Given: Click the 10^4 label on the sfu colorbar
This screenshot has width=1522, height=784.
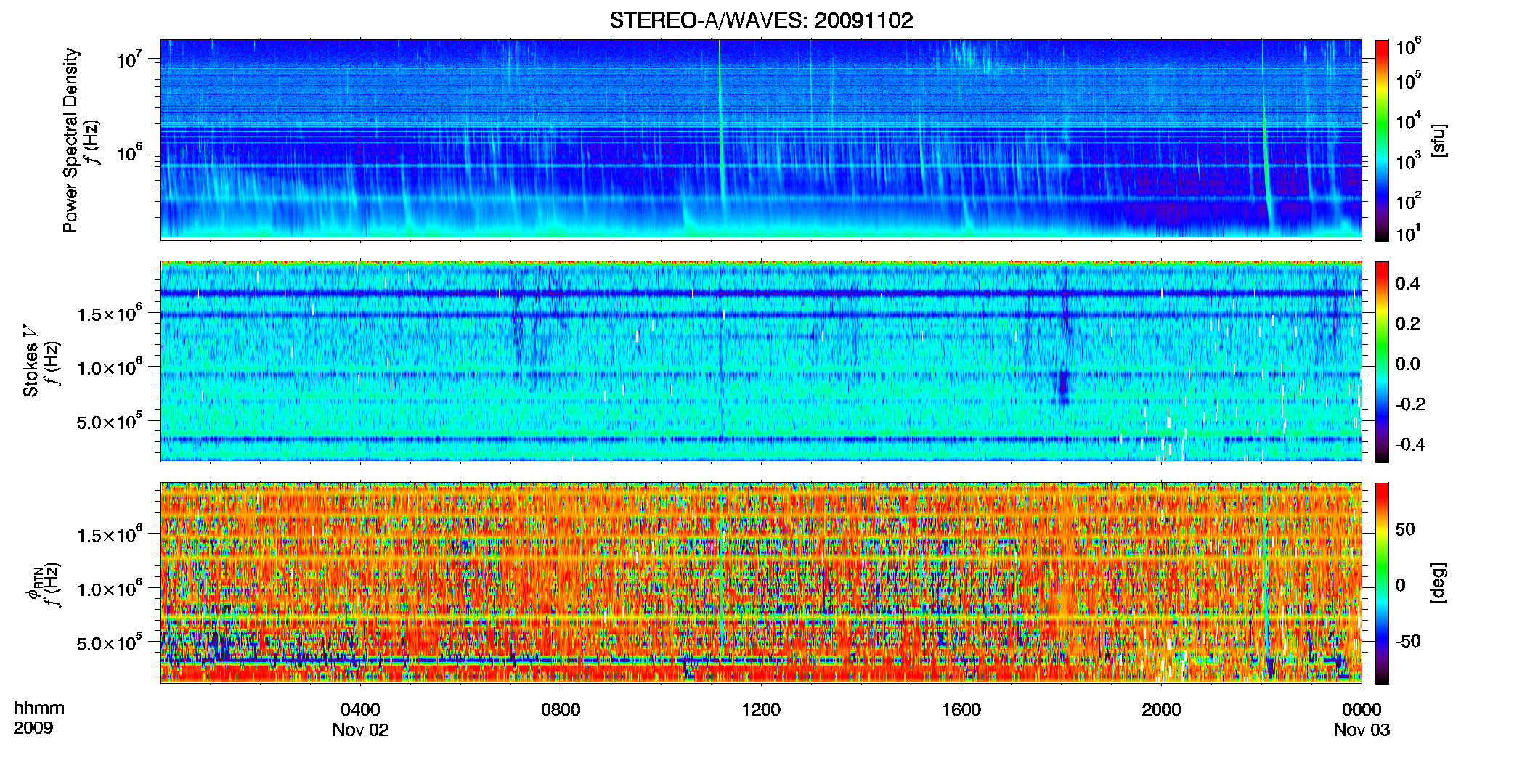Looking at the screenshot, I should (1409, 120).
